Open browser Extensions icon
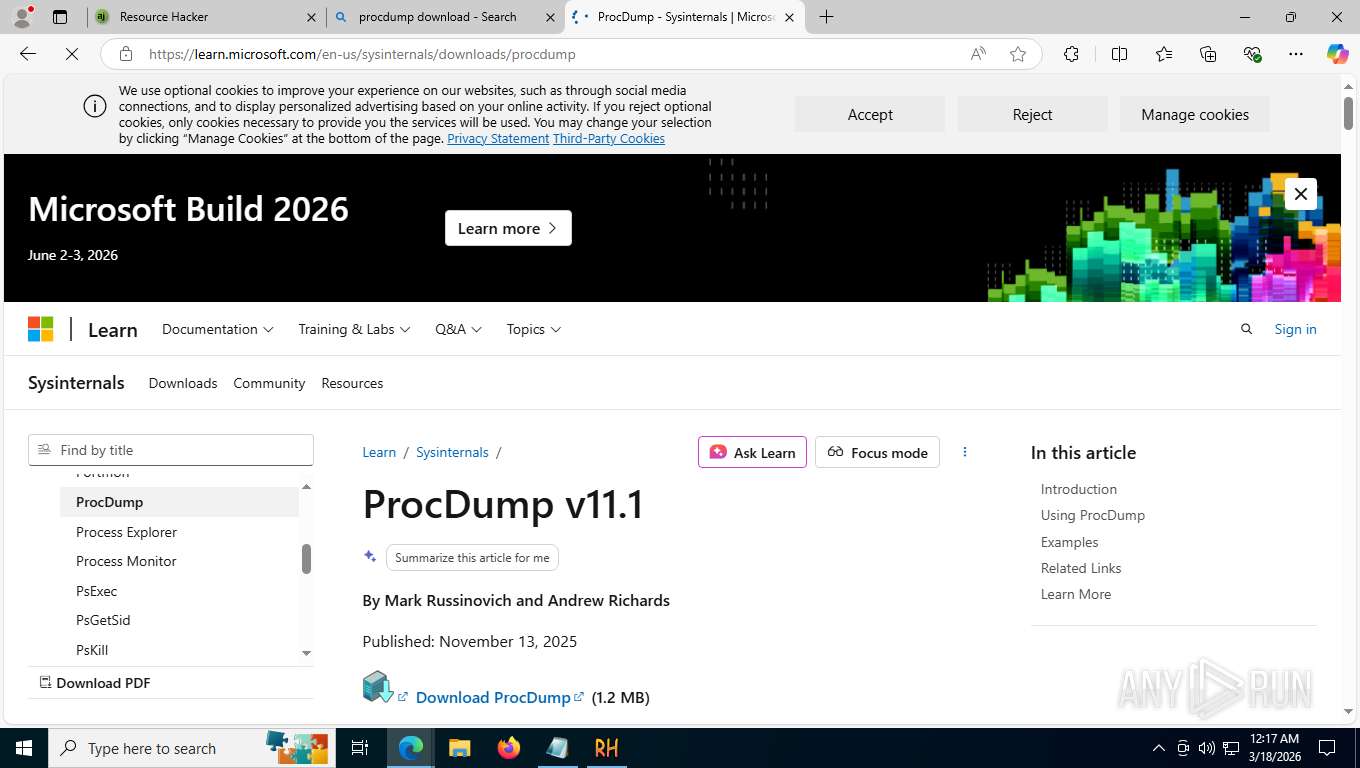The height and width of the screenshot is (768, 1360). click(1071, 54)
